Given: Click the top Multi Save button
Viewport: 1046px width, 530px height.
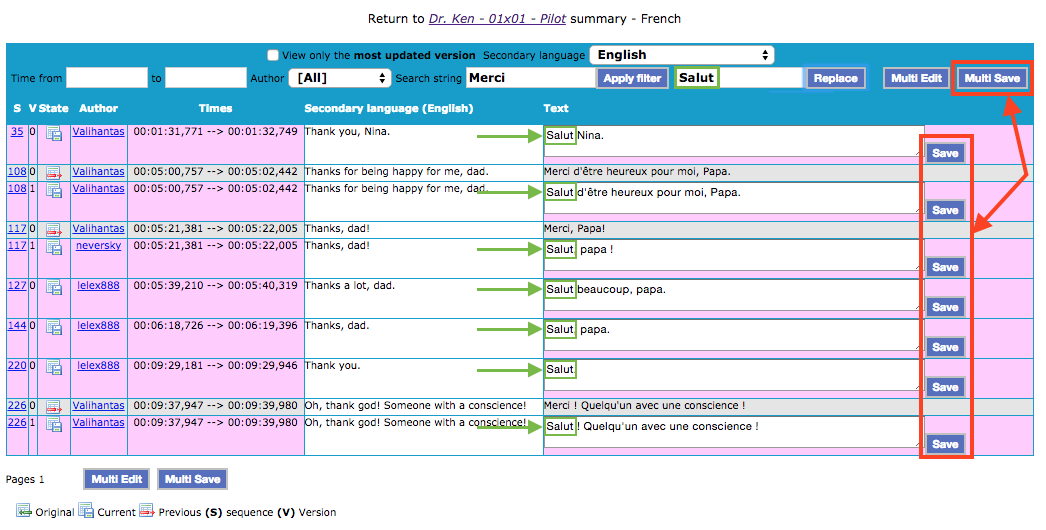Looking at the screenshot, I should (991, 78).
